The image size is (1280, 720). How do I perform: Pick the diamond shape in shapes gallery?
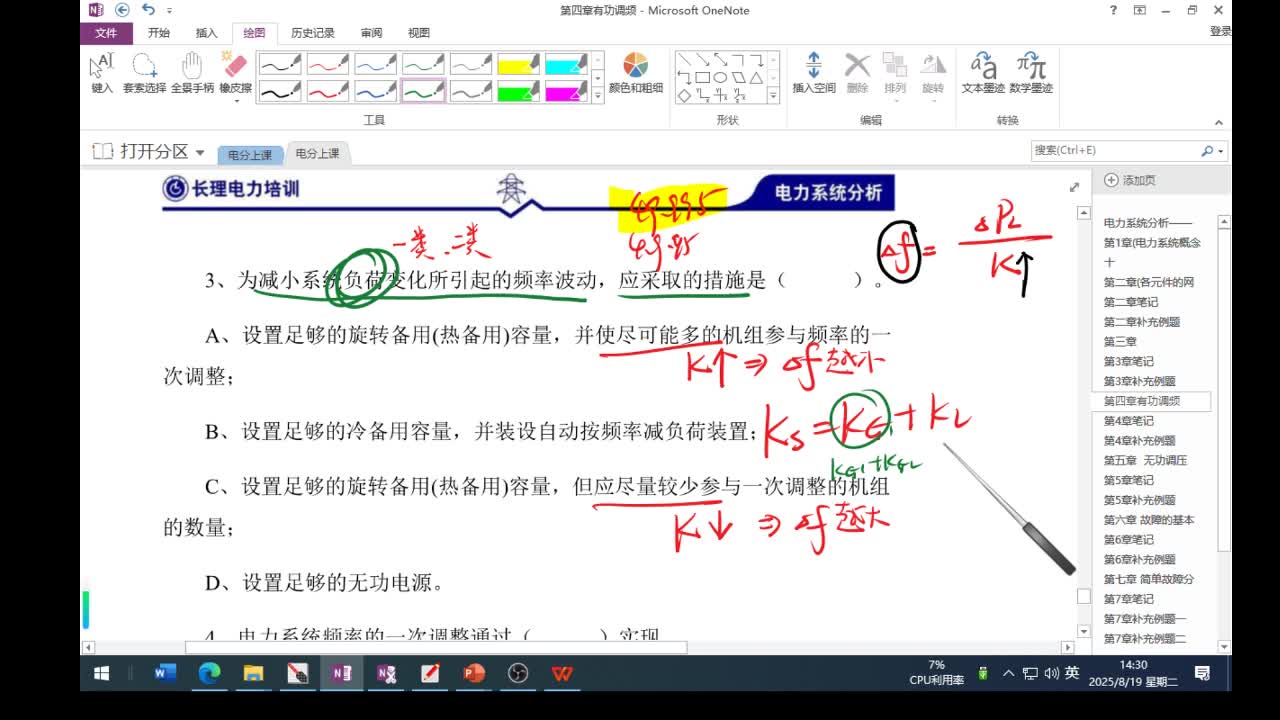[684, 95]
